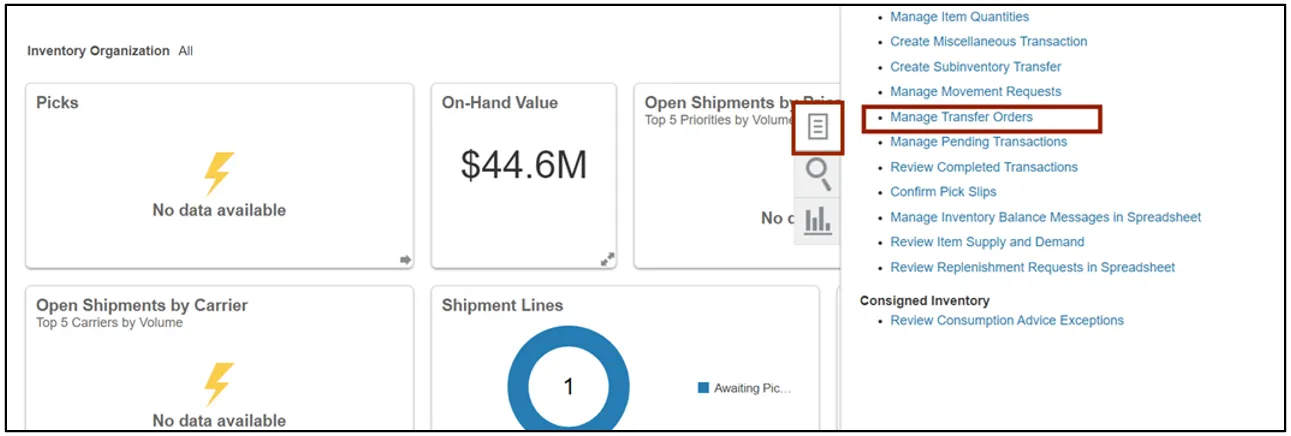Go to Review Completed Transactions
This screenshot has width=1291, height=436.
pyautogui.click(x=983, y=167)
